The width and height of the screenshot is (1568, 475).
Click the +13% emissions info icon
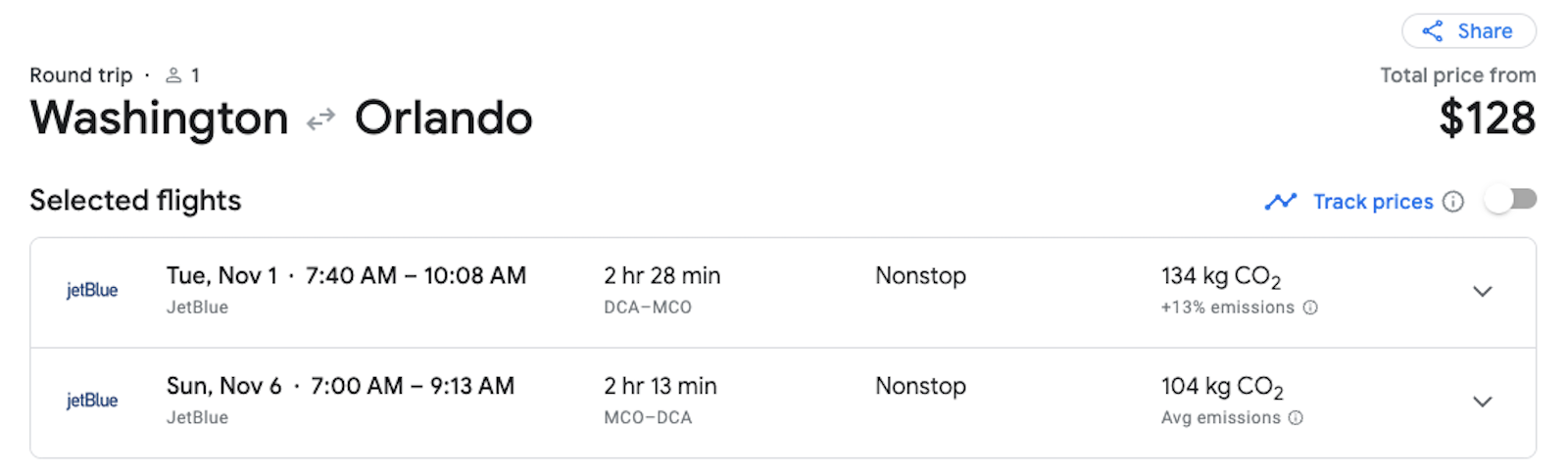pyautogui.click(x=1310, y=308)
